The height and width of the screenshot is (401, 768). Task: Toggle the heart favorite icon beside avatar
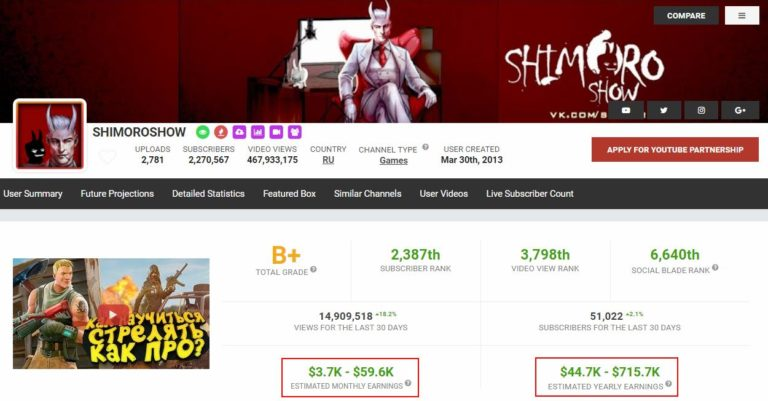(x=107, y=156)
